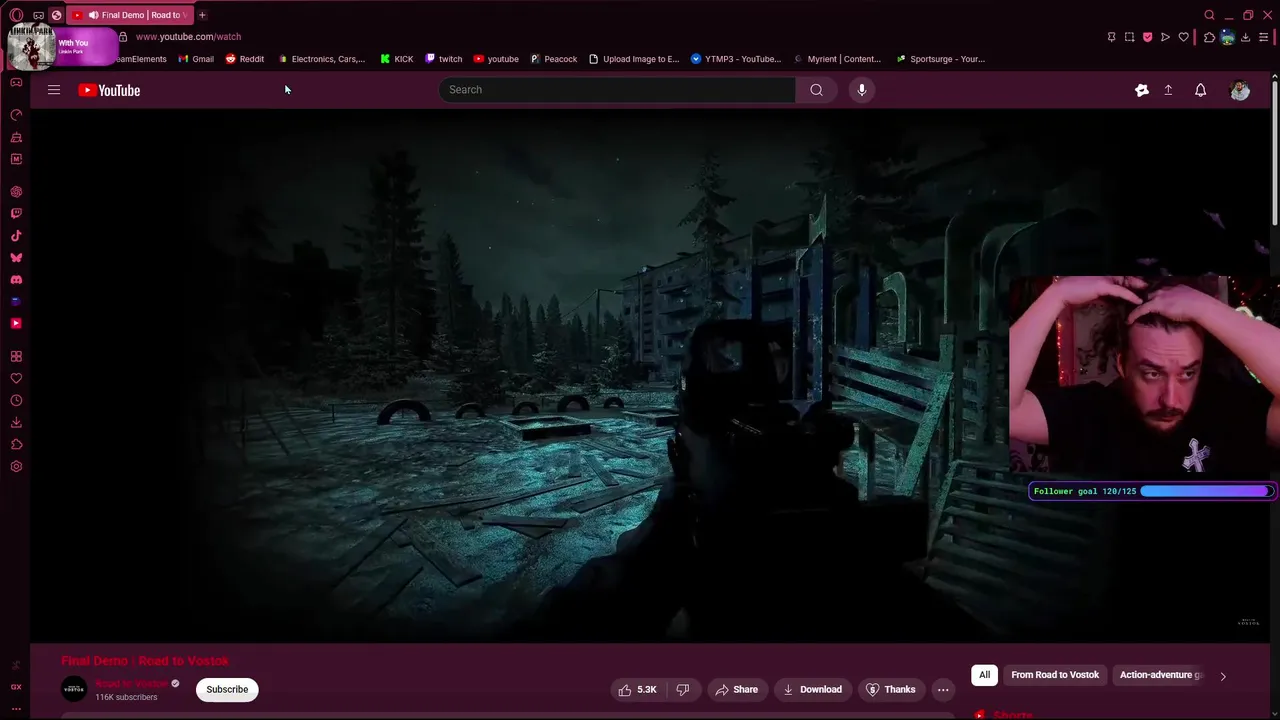Add a new browser tab
Screen dimensions: 1280x720
click(202, 15)
